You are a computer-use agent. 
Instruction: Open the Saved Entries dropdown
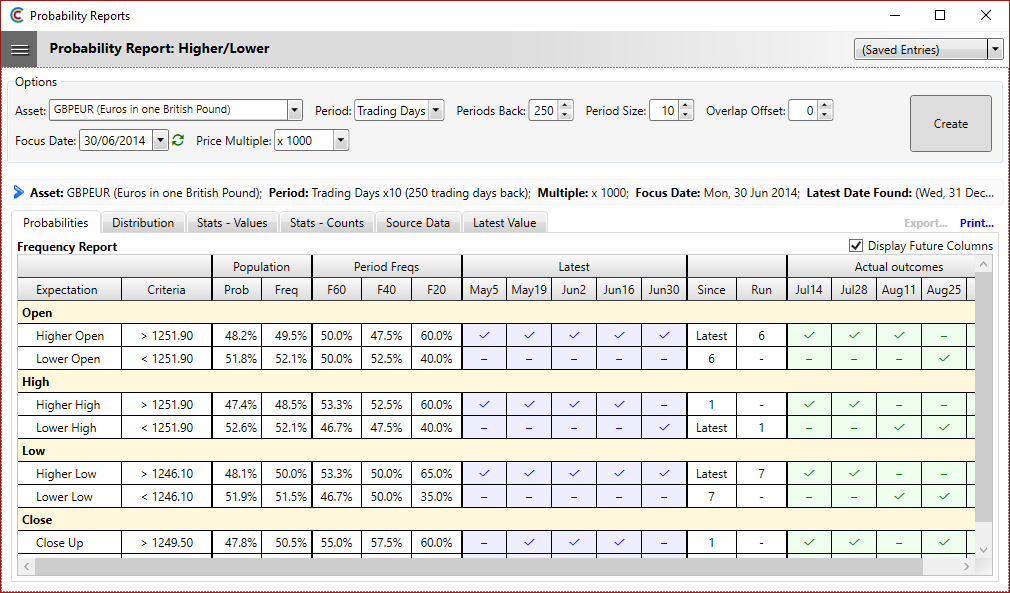[x=996, y=47]
